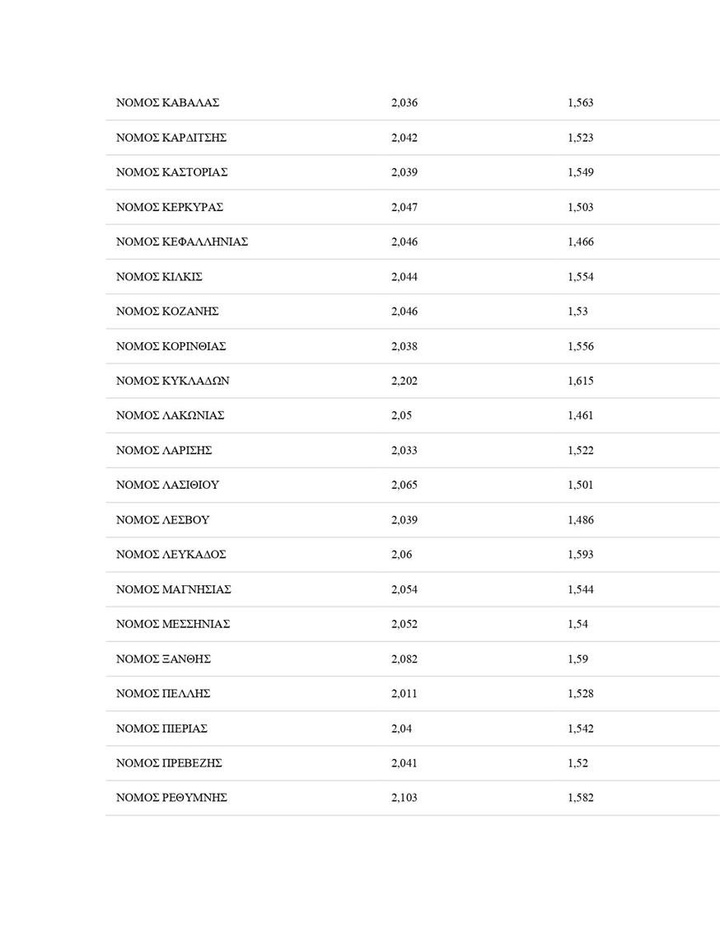Select the 1,461 value for ΛΑΚΩΝΙΑΣ

pyautogui.click(x=580, y=415)
